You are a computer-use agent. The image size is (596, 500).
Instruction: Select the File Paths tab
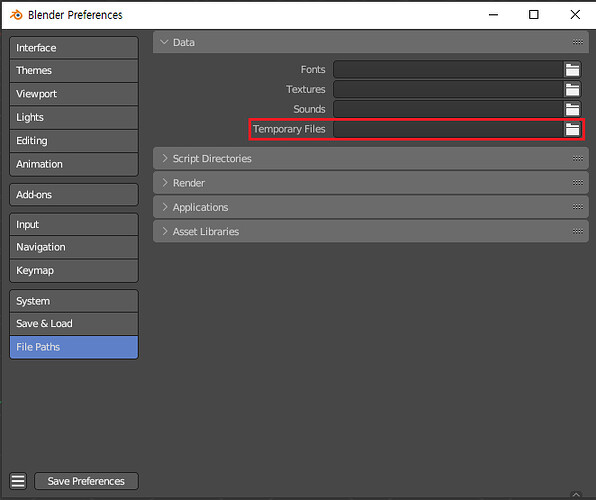click(74, 347)
